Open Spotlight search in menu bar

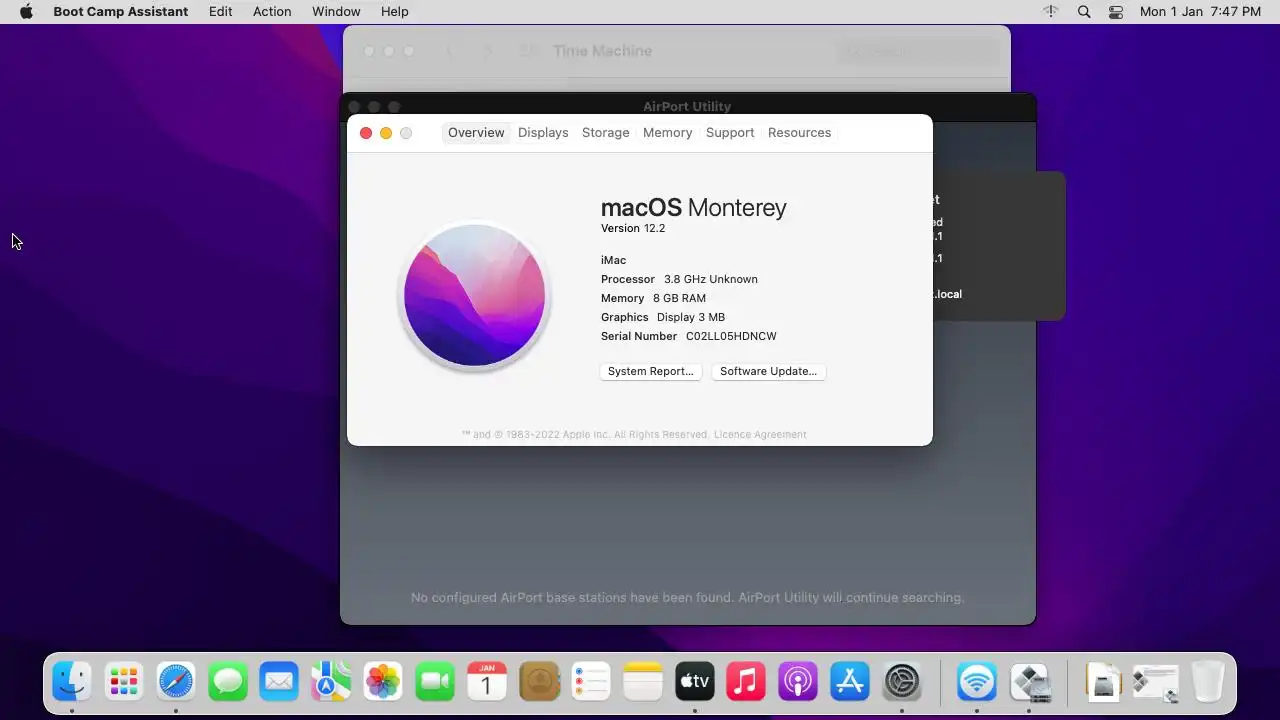pos(1084,11)
